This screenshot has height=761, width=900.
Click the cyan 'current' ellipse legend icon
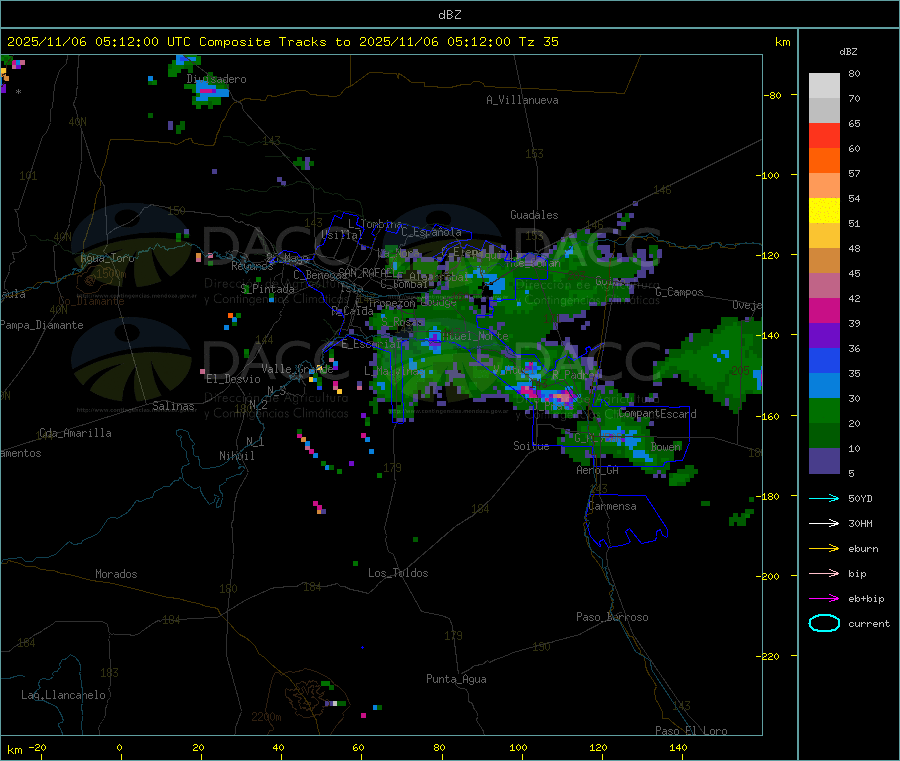(x=824, y=623)
